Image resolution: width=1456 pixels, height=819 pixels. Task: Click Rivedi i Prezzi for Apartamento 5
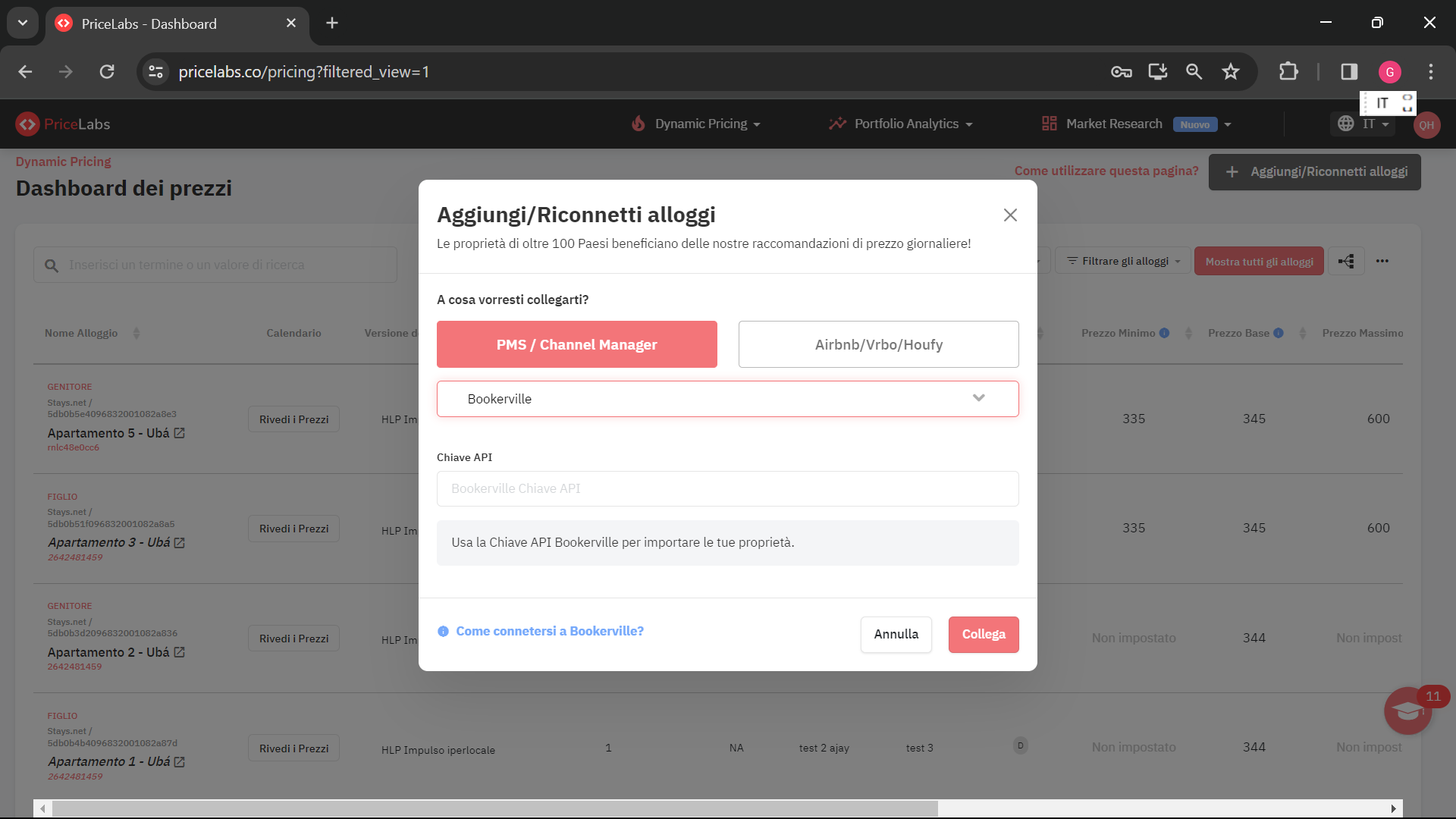tap(293, 419)
